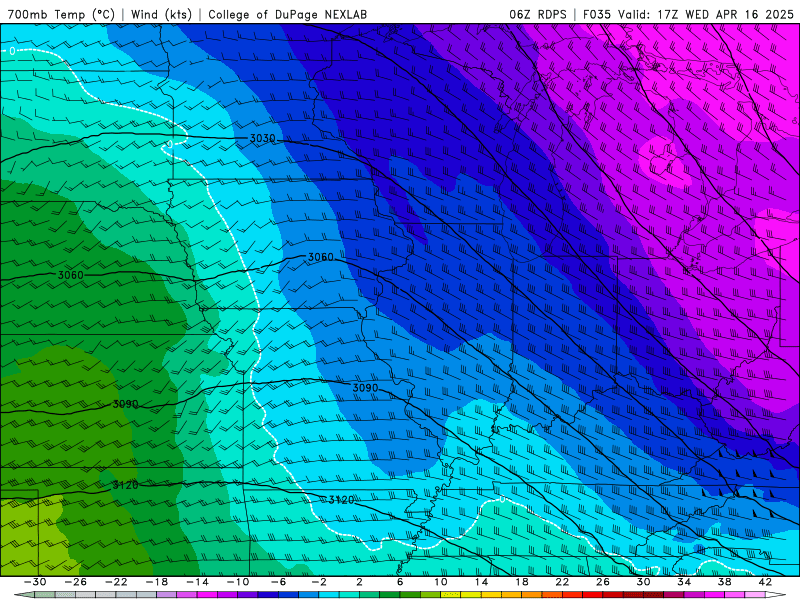
Task: Click the -2 colorbar scale label
Action: [319, 582]
